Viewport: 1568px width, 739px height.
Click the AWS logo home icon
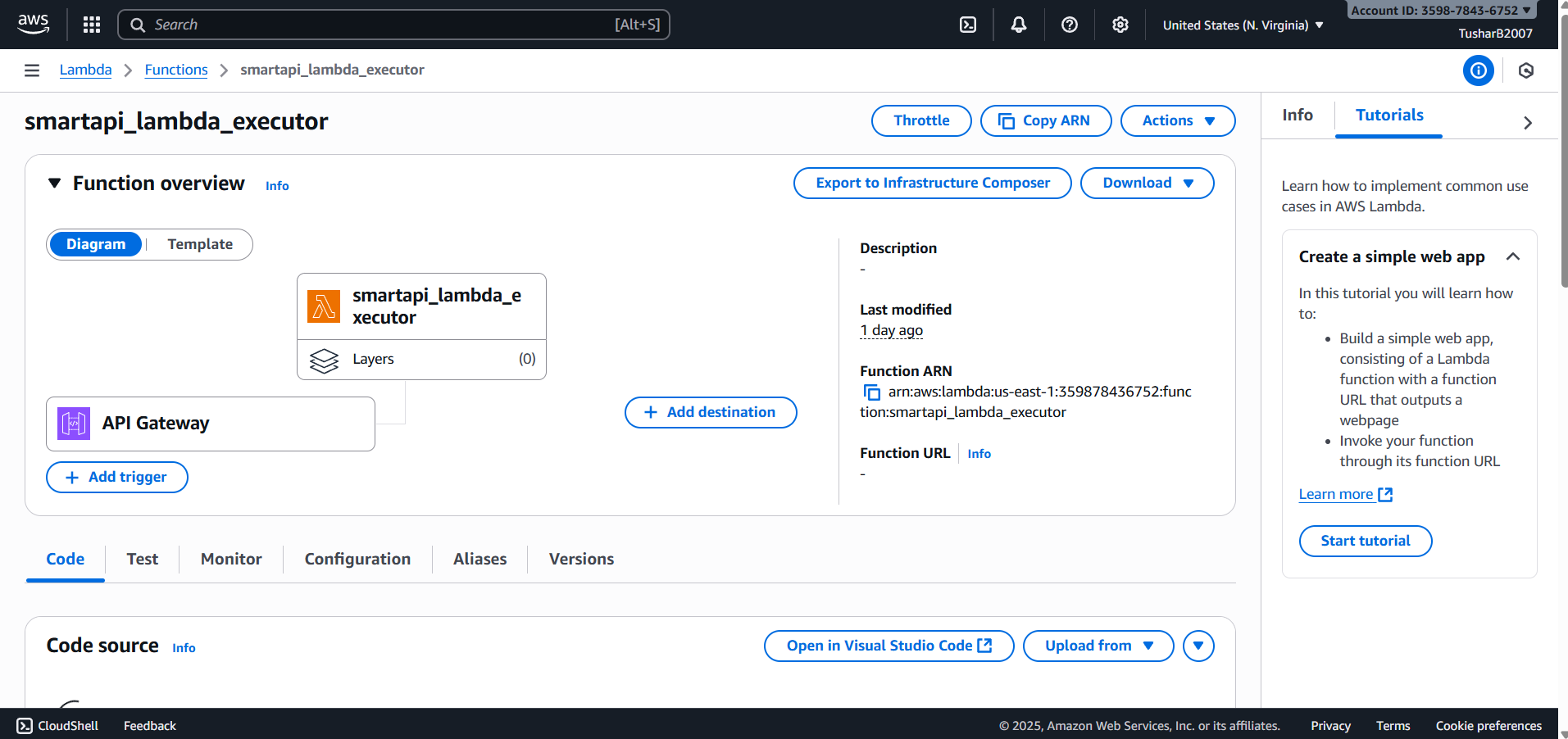click(33, 25)
